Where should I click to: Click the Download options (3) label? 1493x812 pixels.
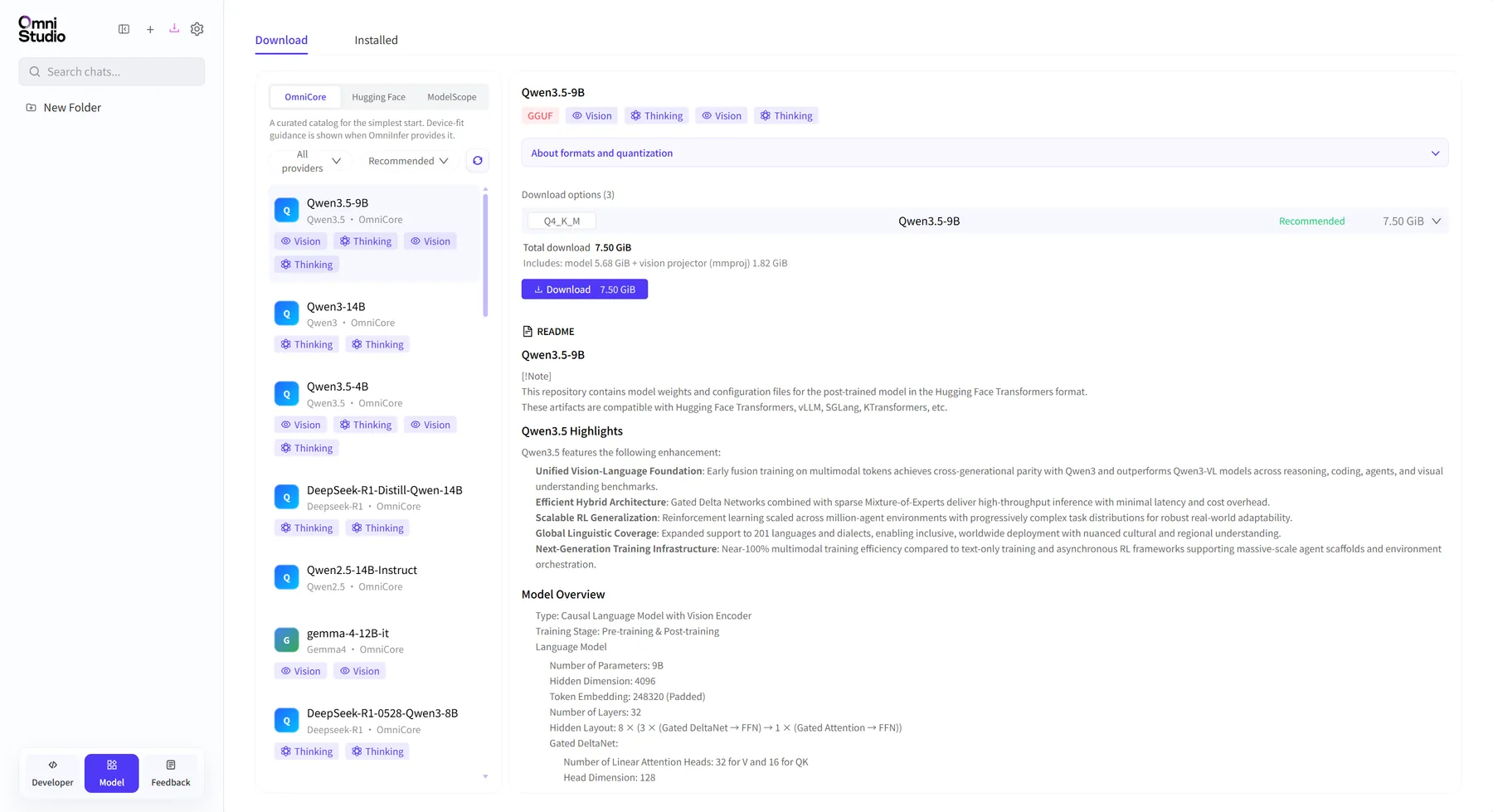pos(568,195)
